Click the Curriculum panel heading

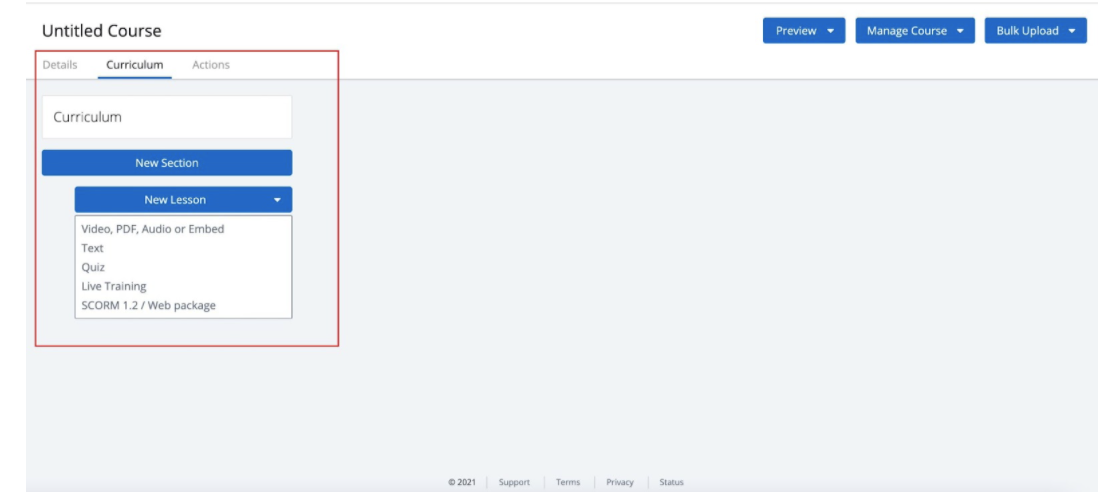coord(88,117)
